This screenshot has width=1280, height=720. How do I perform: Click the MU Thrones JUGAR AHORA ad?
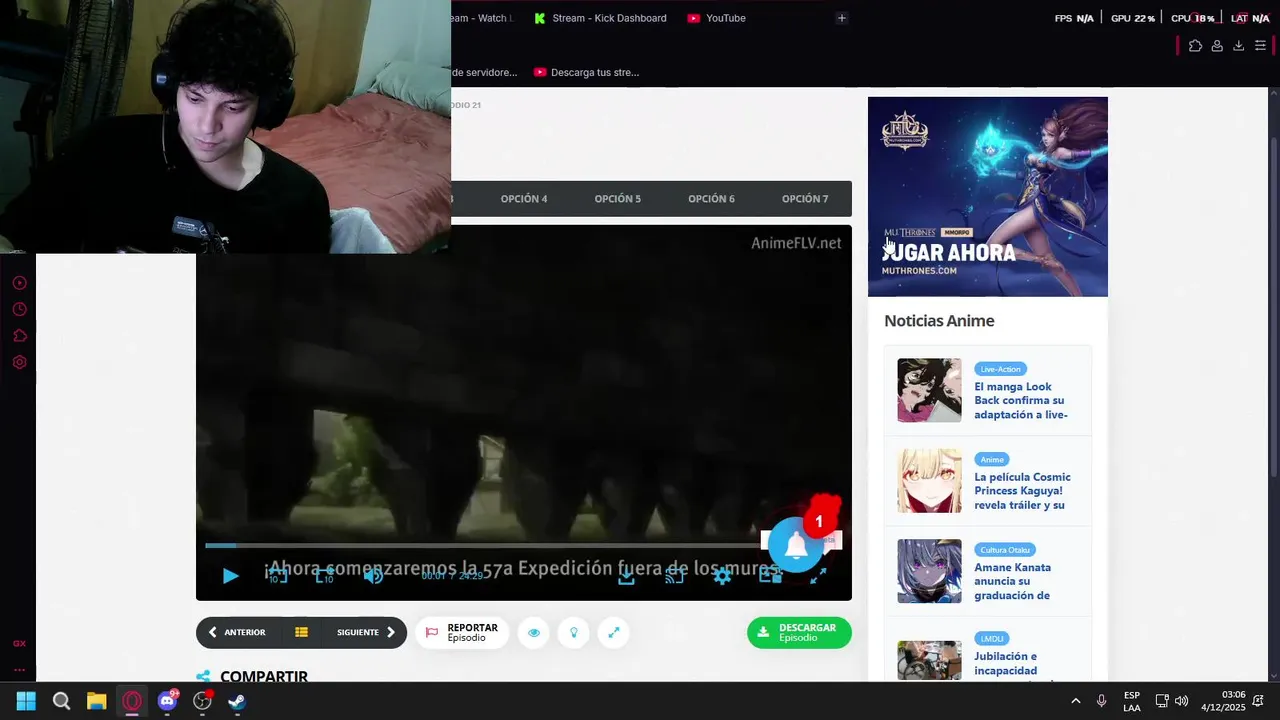click(988, 196)
